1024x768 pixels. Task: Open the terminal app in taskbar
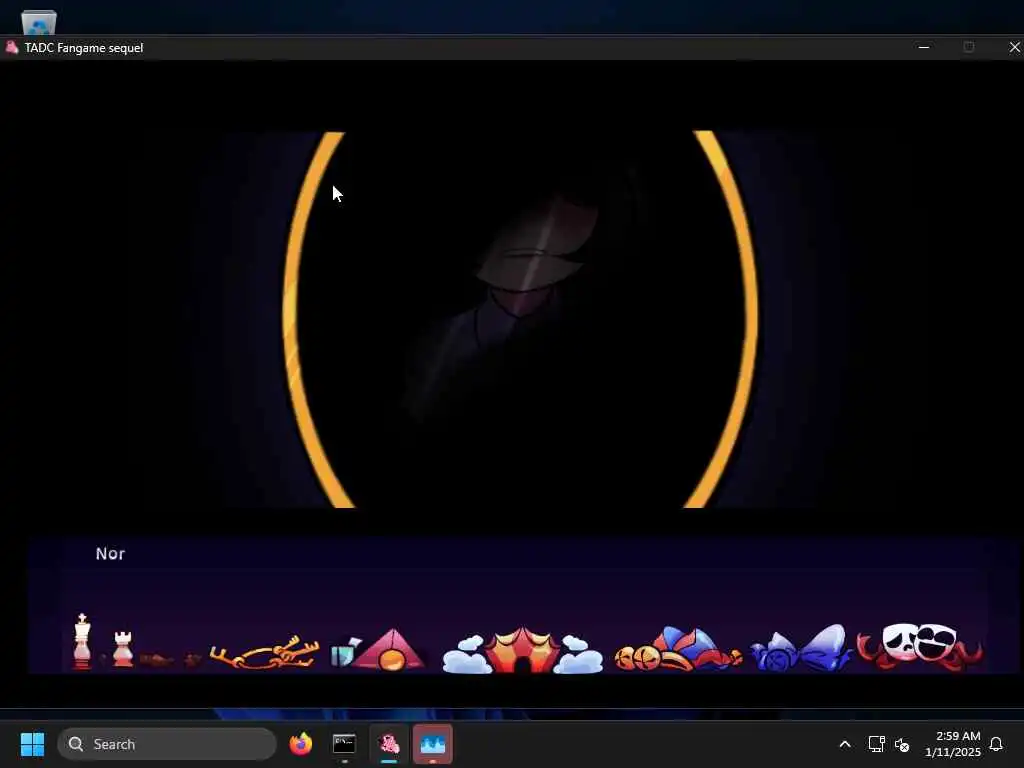point(344,744)
